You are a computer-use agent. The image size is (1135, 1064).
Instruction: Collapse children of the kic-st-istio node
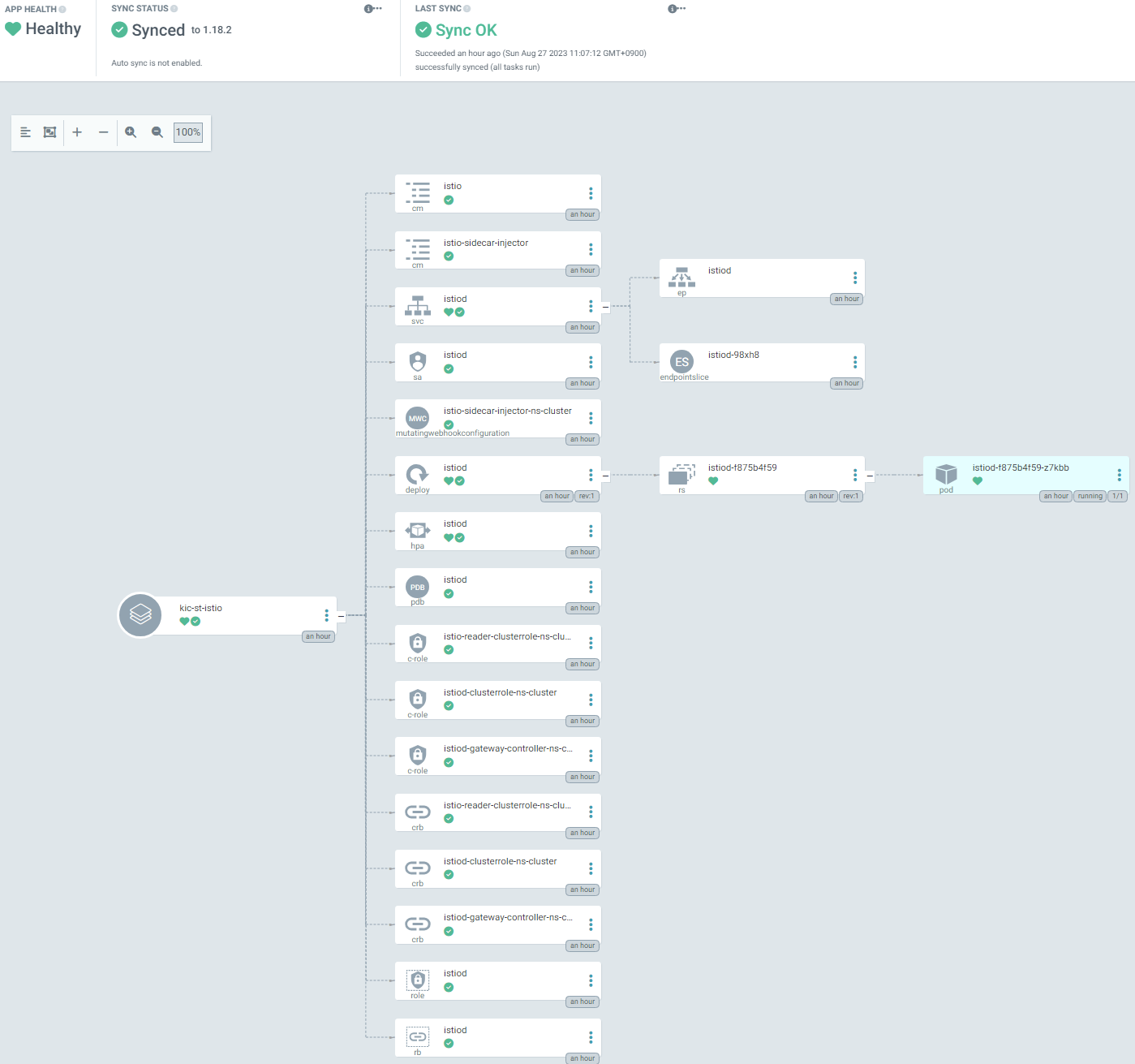pos(341,616)
